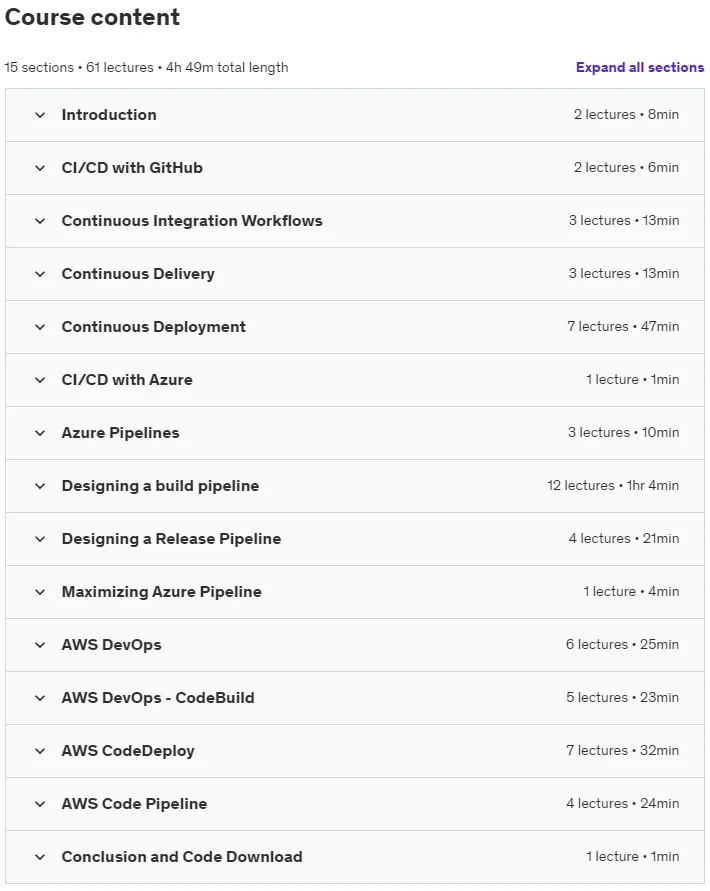Toggle the Continuous Deployment chevron
The width and height of the screenshot is (710, 891).
coord(40,327)
